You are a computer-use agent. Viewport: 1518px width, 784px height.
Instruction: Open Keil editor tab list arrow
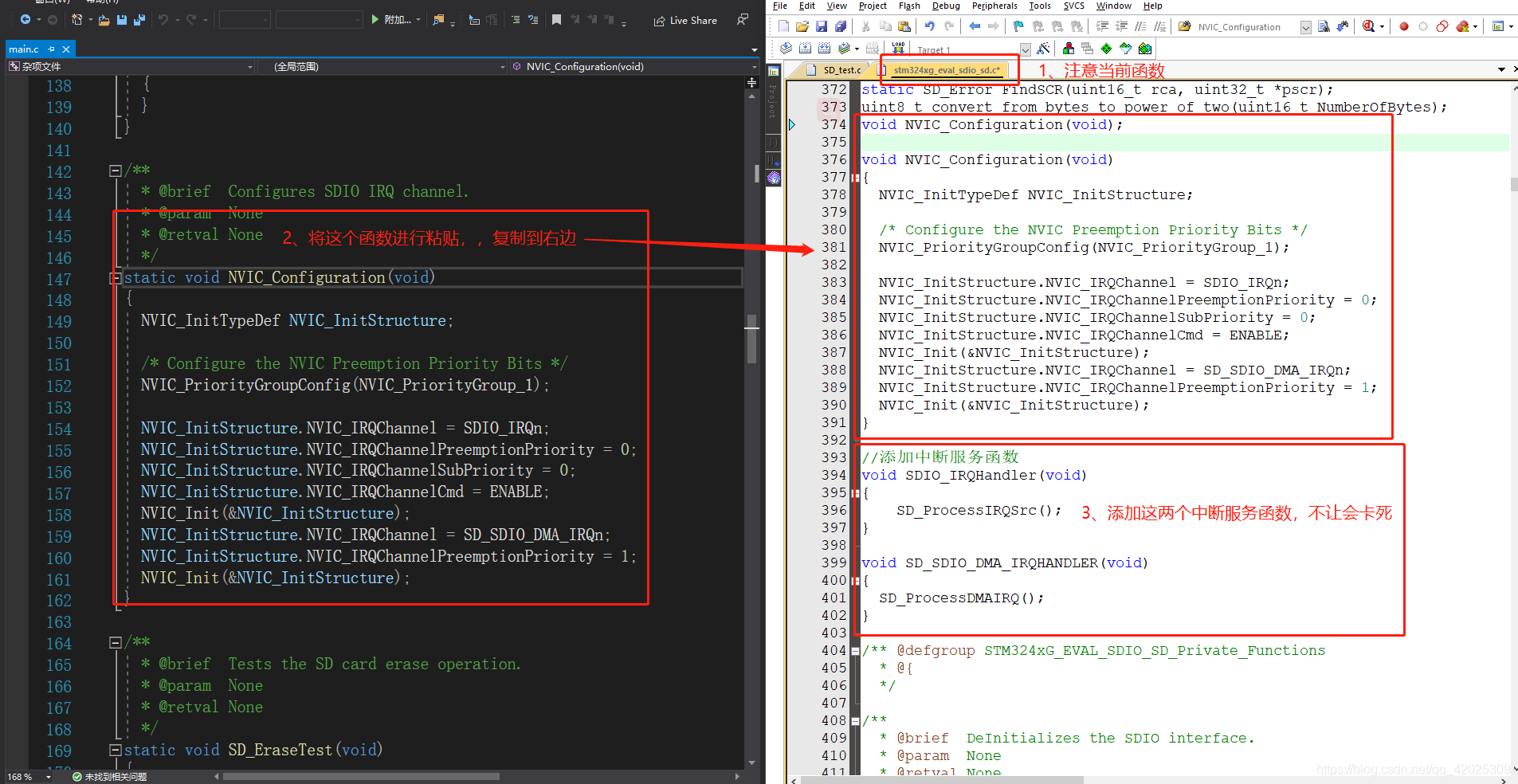point(1502,70)
